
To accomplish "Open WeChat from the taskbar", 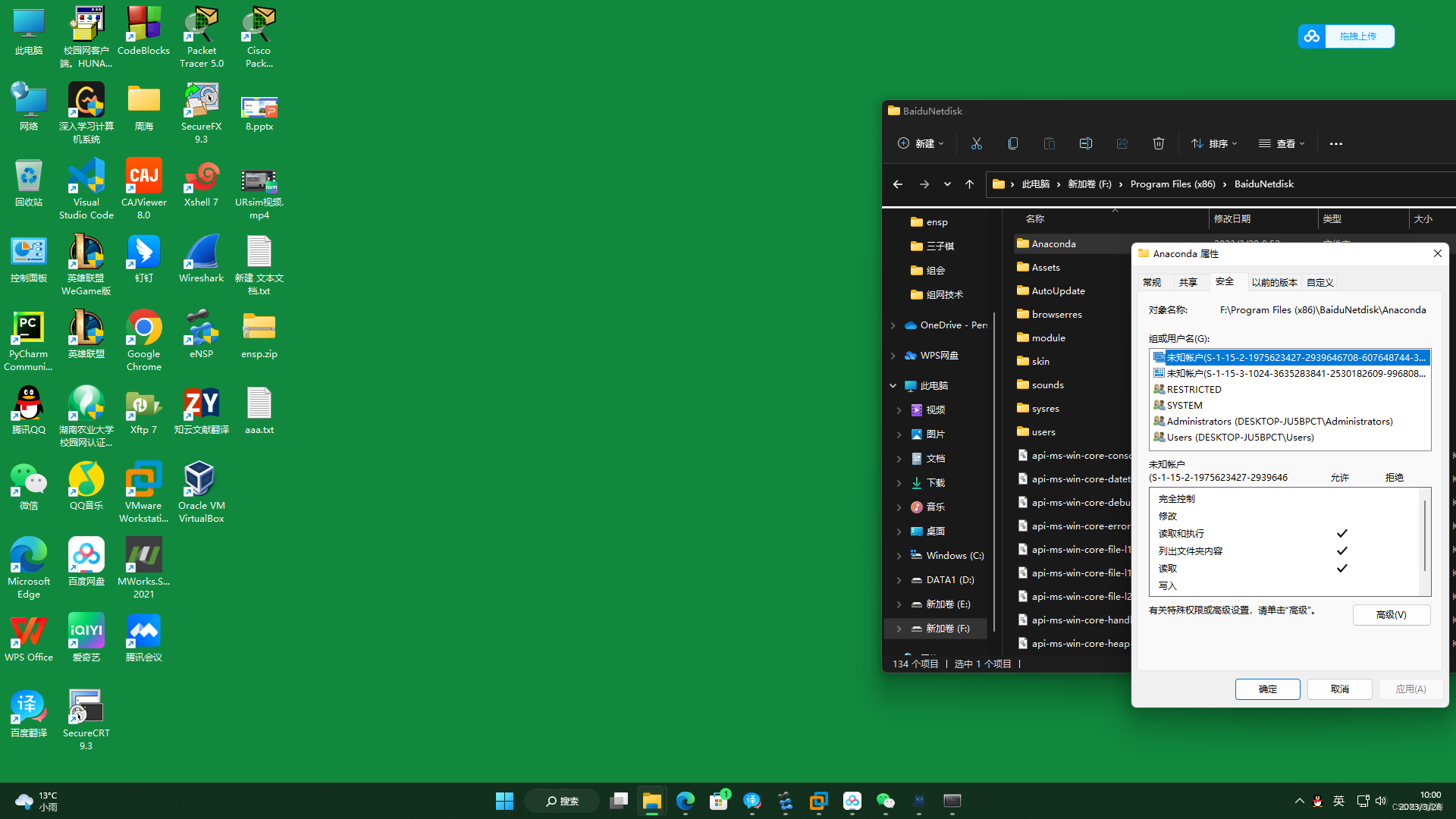I will pos(885,801).
